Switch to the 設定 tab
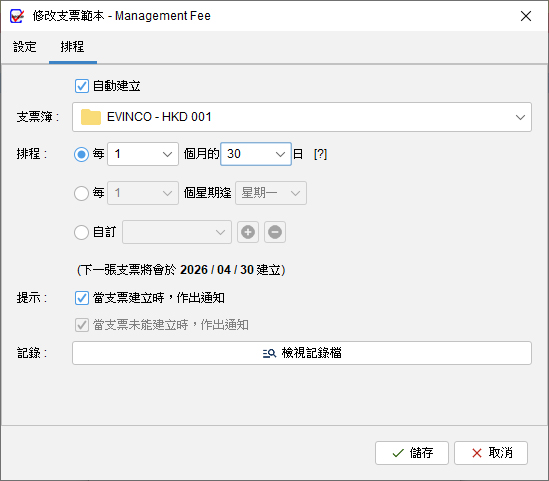 tap(25, 47)
